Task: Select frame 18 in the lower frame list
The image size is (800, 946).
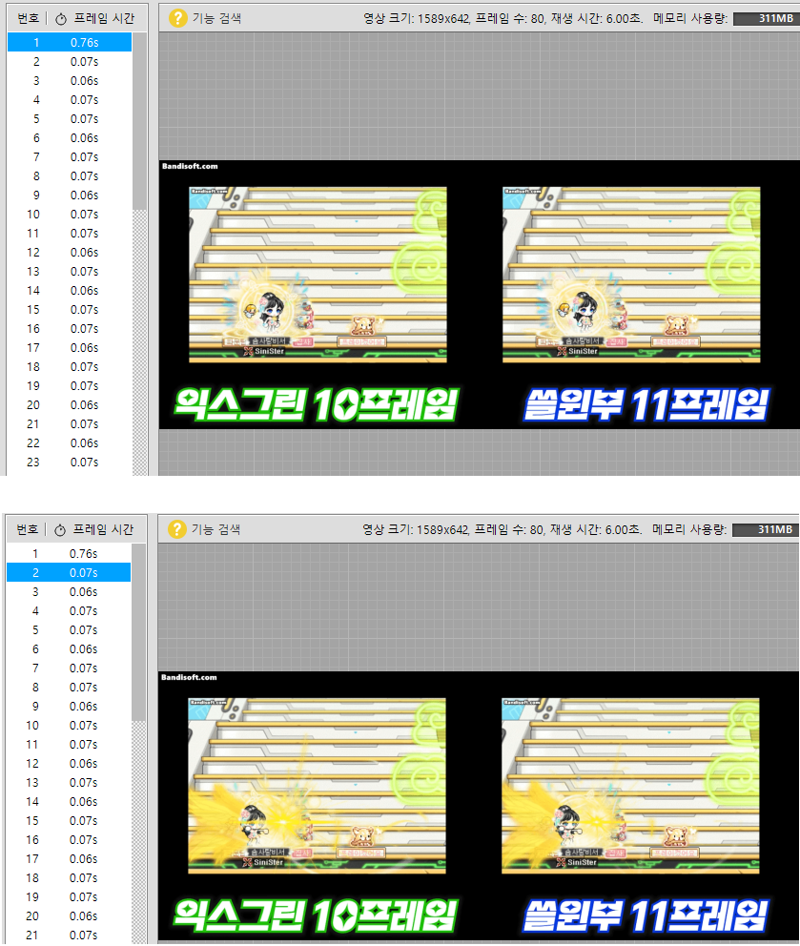Action: (x=69, y=878)
